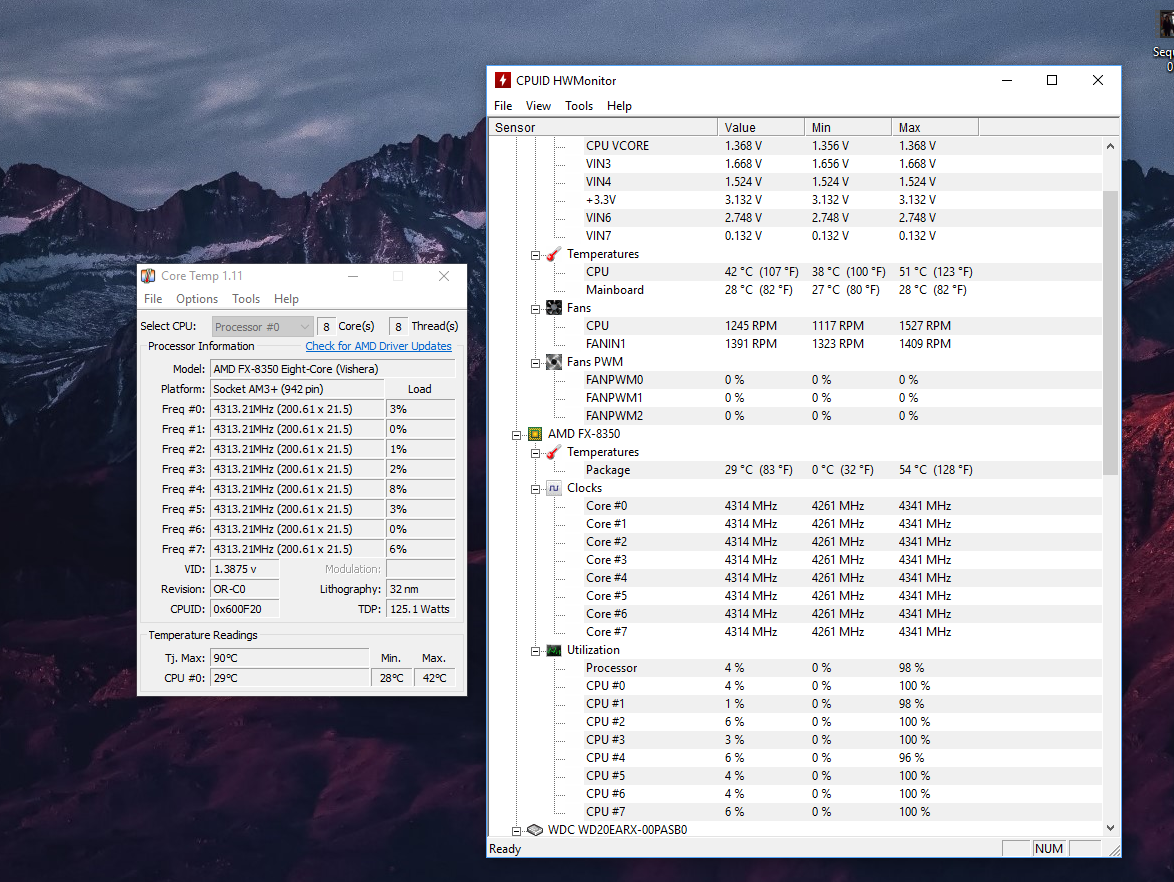This screenshot has height=882, width=1174.
Task: Click the Core Temp title bar icon
Action: point(148,276)
